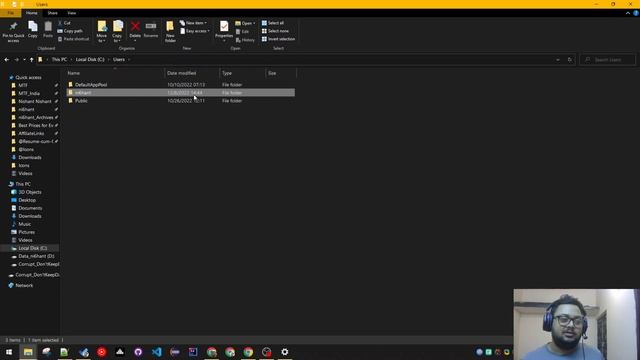Open Visual Studio Code from taskbar
The height and width of the screenshot is (360, 640).
click(x=157, y=352)
